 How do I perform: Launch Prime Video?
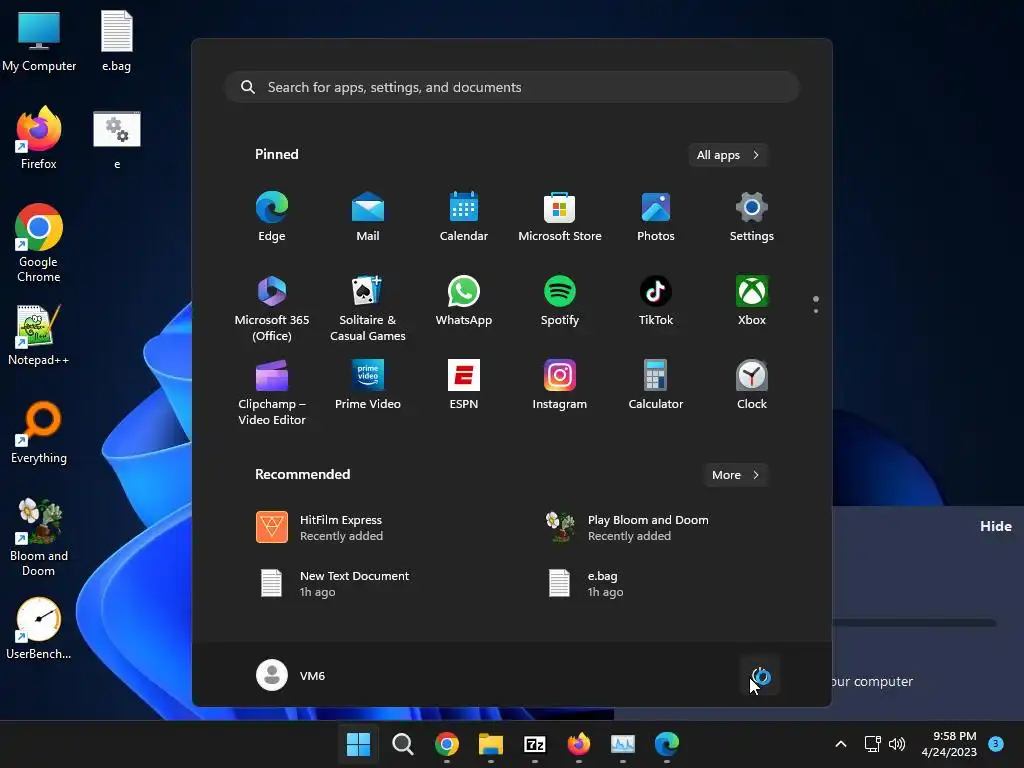[368, 385]
